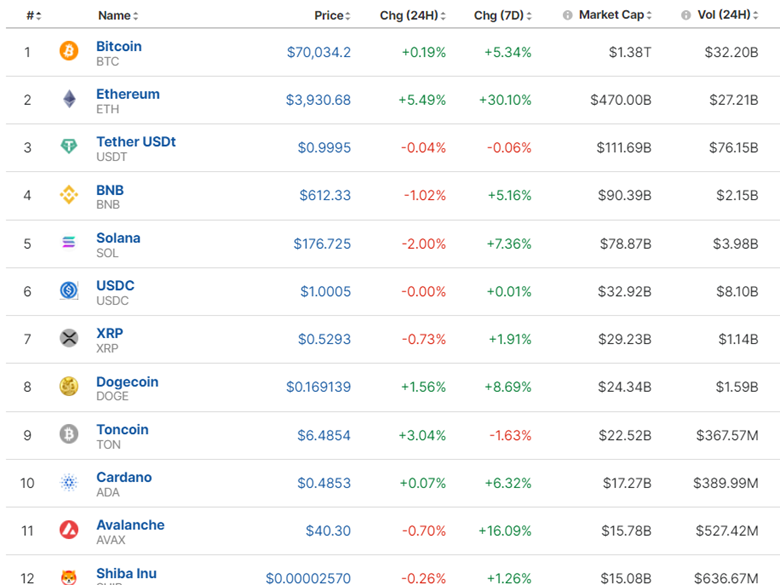Click Avalanche 7D change +16.09%

(x=505, y=531)
